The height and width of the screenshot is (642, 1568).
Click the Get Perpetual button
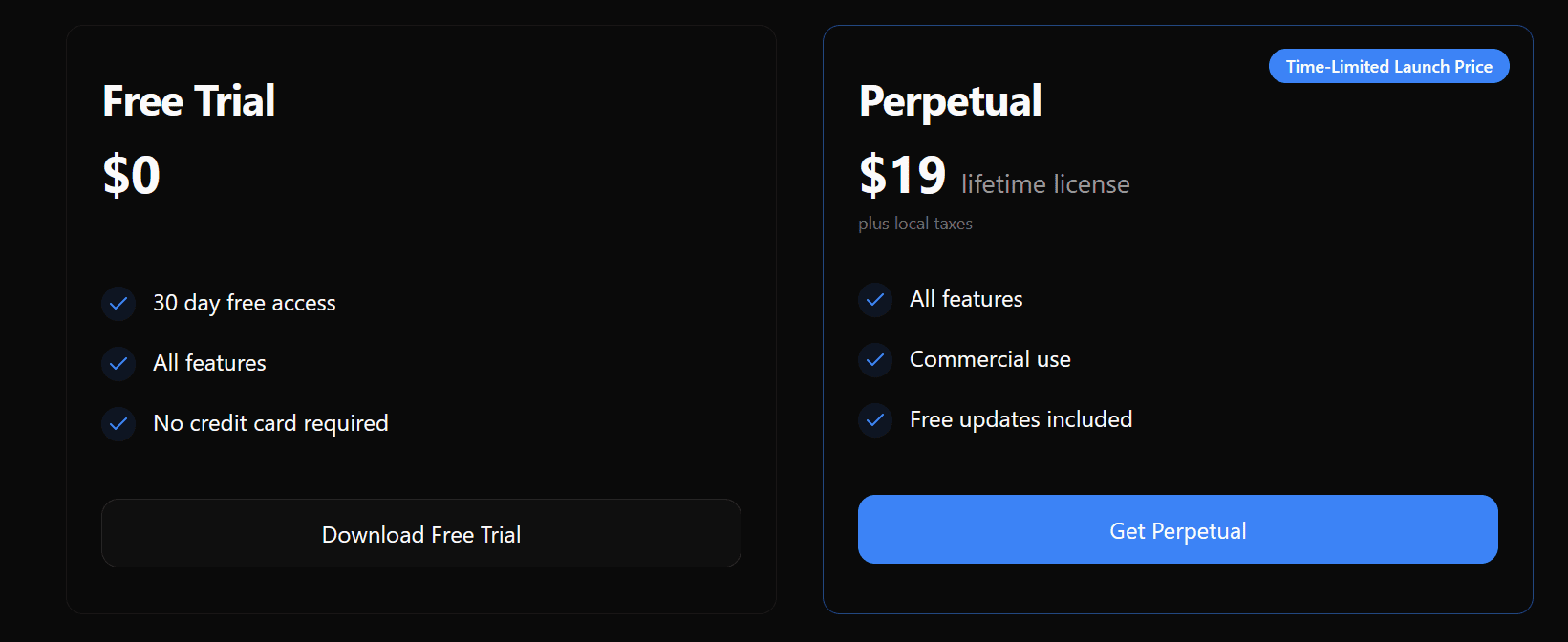click(x=1177, y=529)
